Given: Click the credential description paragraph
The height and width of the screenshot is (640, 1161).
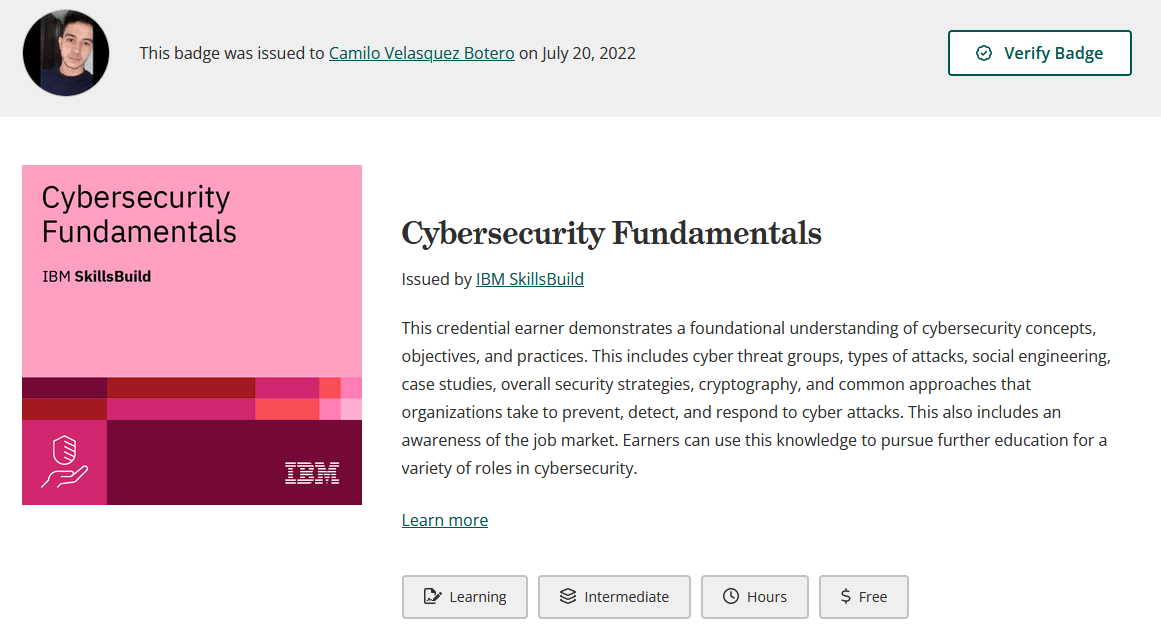Looking at the screenshot, I should [x=756, y=398].
